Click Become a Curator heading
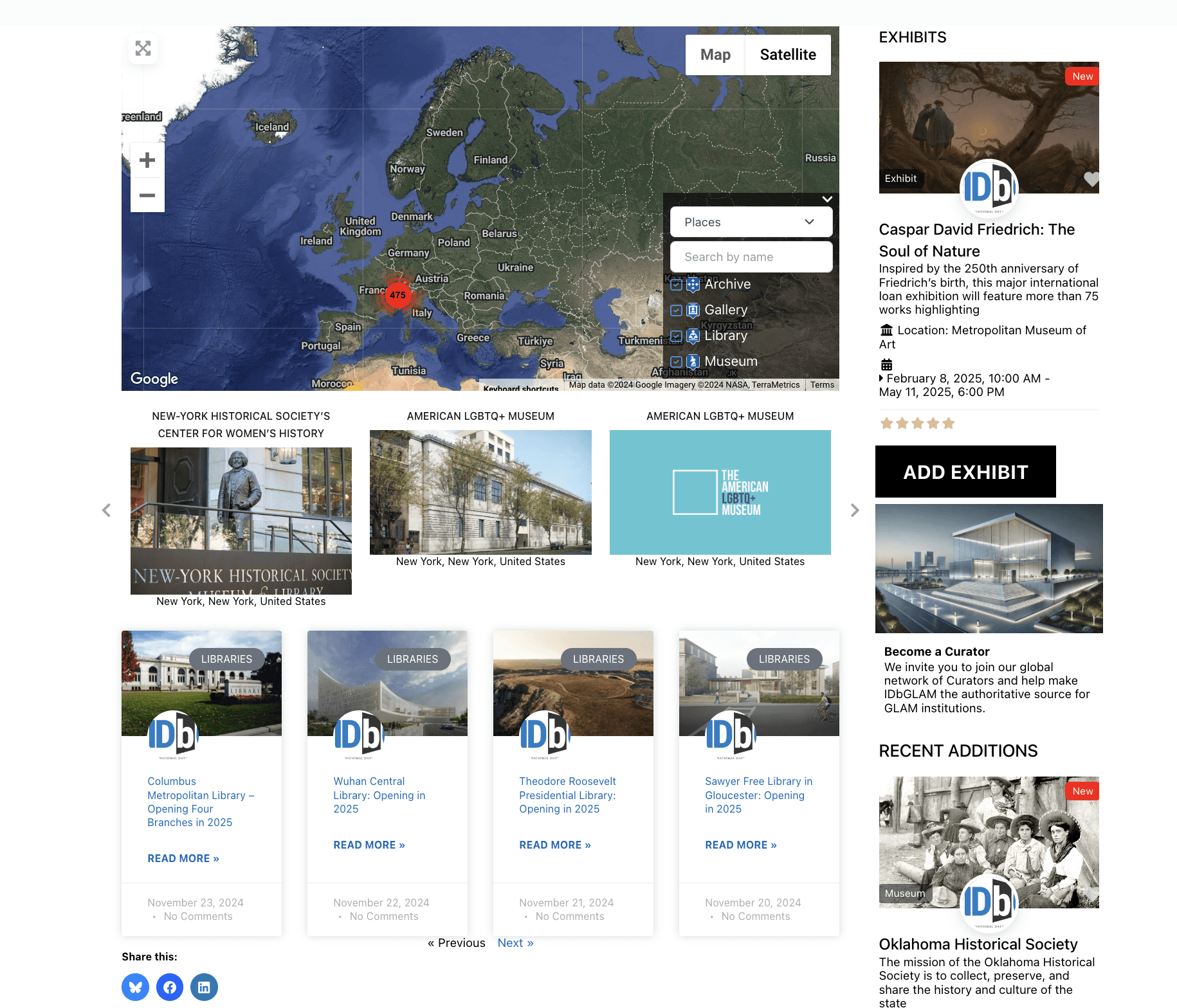Viewport: 1177px width, 1008px height. pyautogui.click(x=936, y=651)
